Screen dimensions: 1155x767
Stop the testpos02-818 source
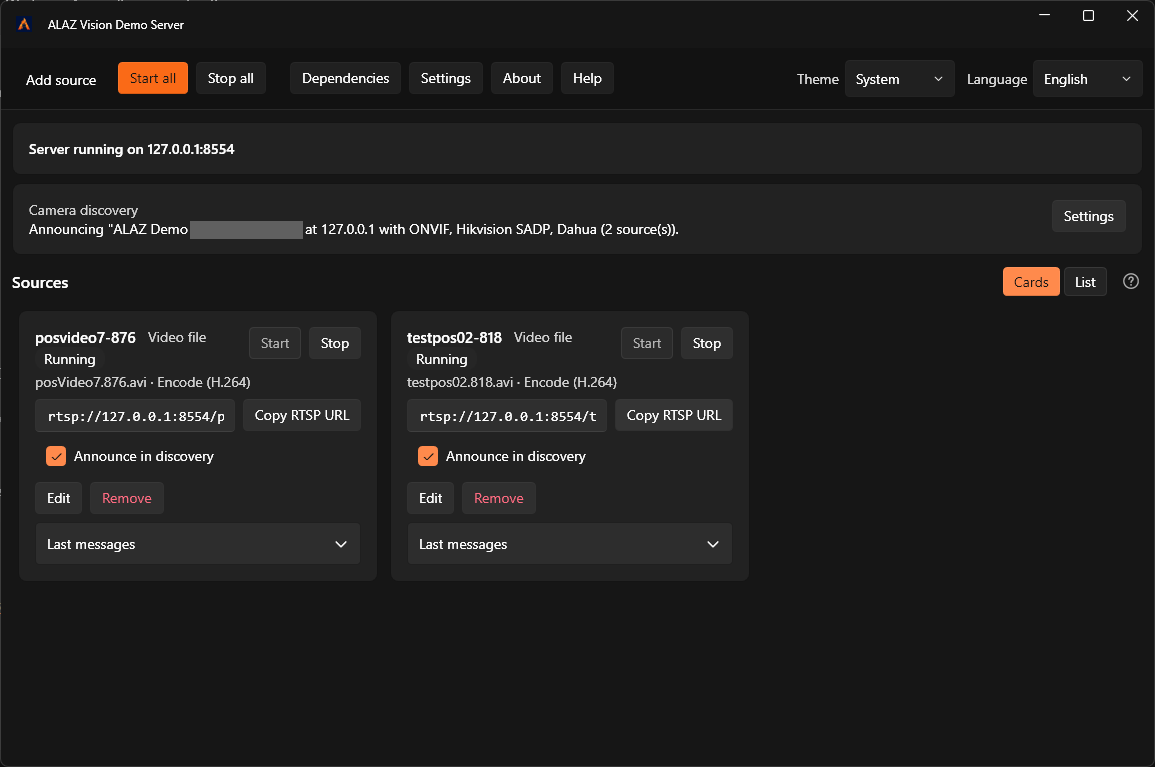706,343
